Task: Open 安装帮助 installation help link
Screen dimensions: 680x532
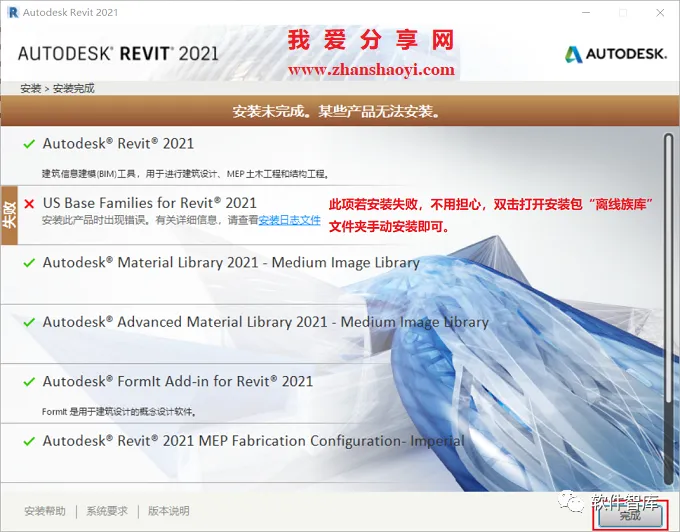Action: [45, 511]
